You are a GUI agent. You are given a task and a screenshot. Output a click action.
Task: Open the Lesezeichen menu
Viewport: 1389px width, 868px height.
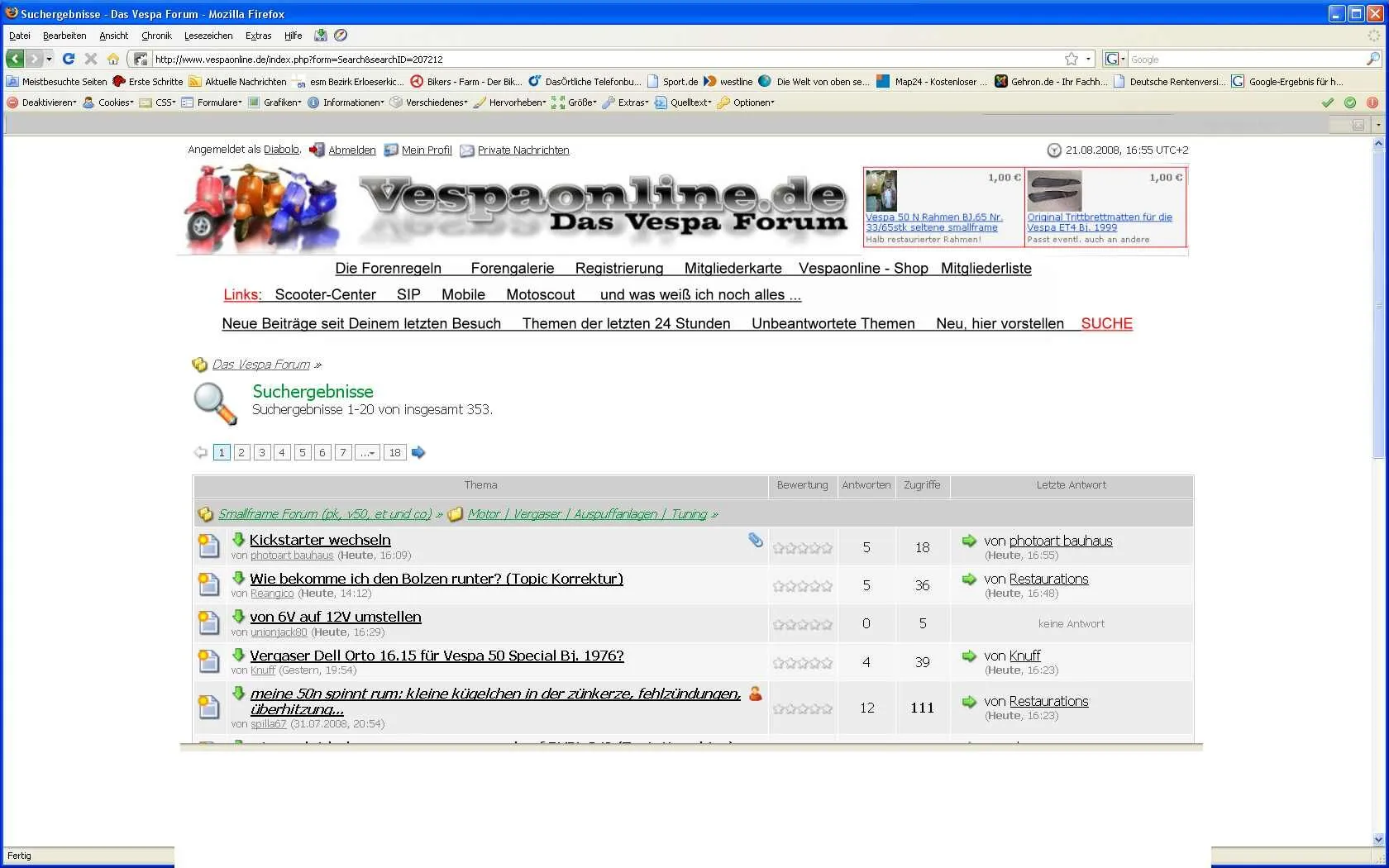(208, 36)
